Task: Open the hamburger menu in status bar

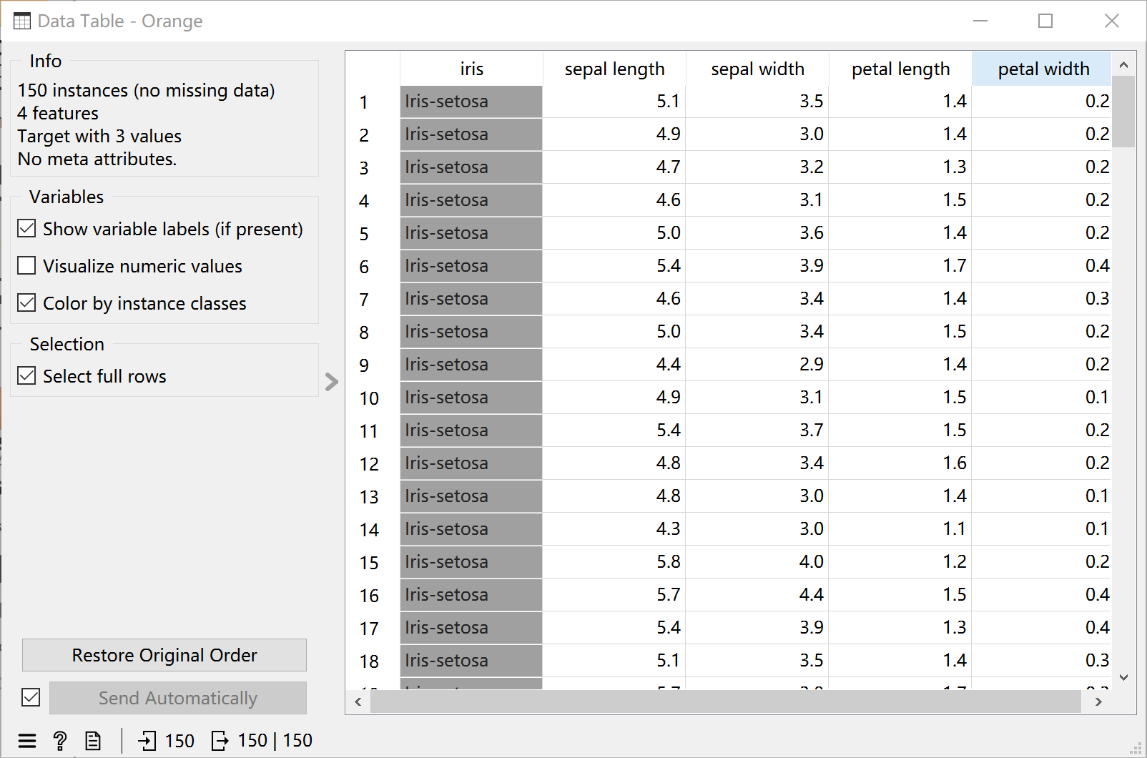Action: [27, 741]
